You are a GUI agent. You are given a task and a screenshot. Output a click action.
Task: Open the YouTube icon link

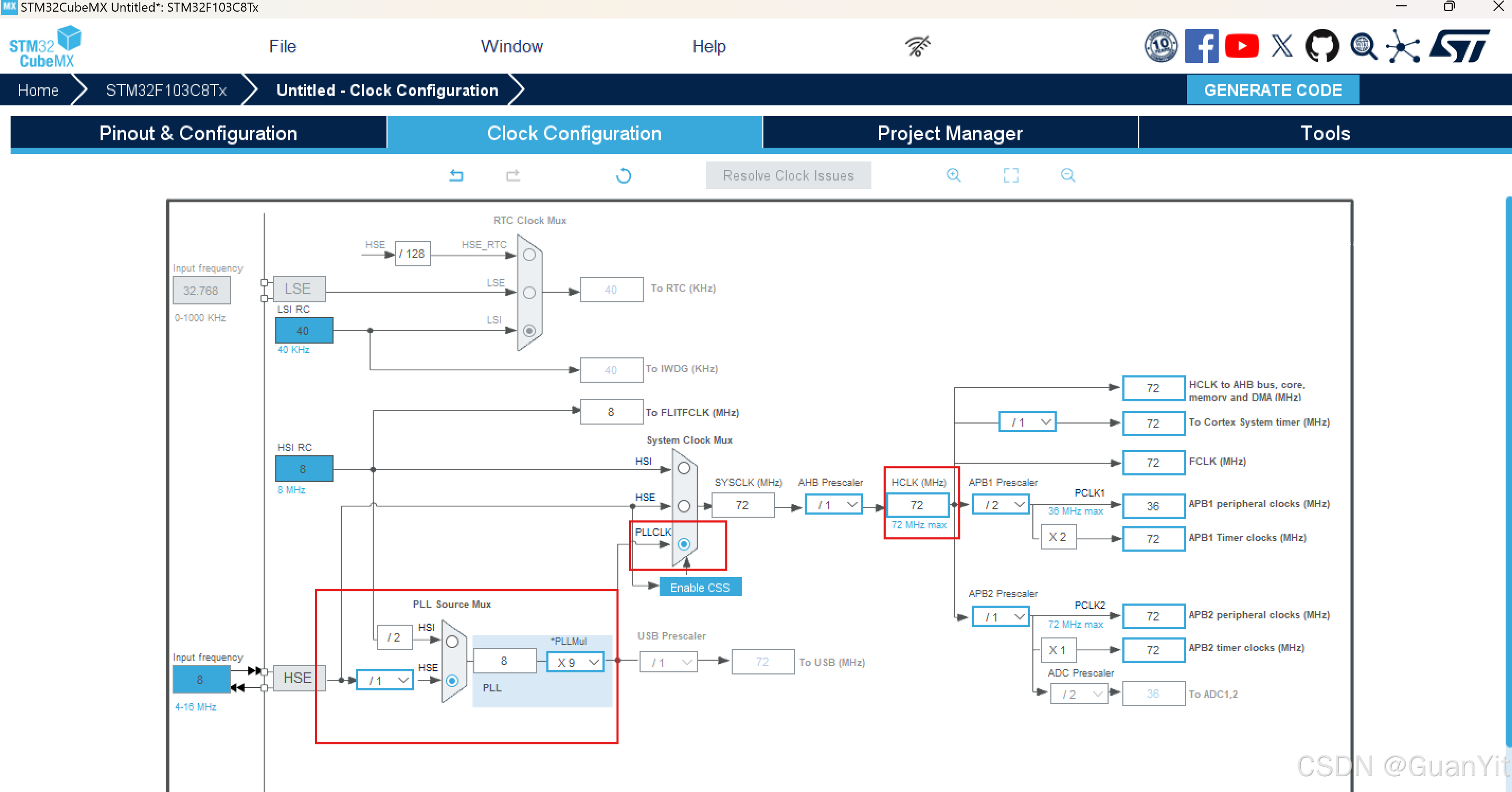pos(1241,46)
